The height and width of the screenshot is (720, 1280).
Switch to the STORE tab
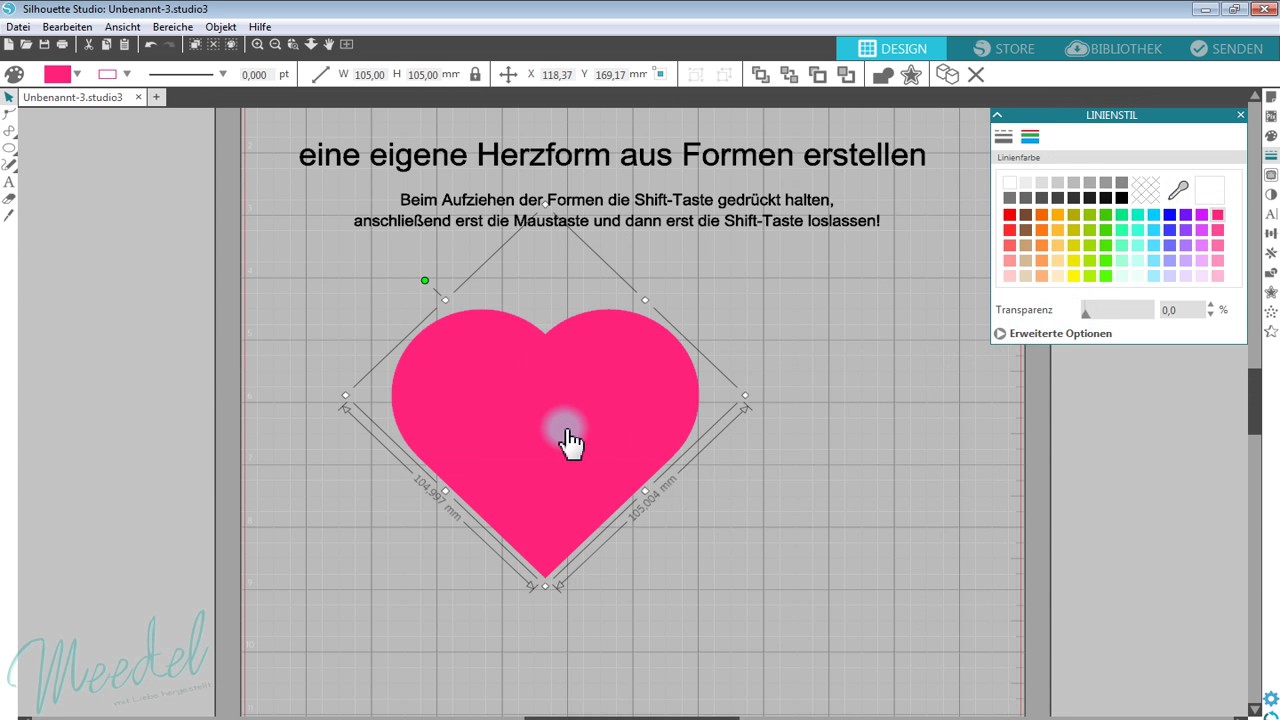tap(1003, 48)
